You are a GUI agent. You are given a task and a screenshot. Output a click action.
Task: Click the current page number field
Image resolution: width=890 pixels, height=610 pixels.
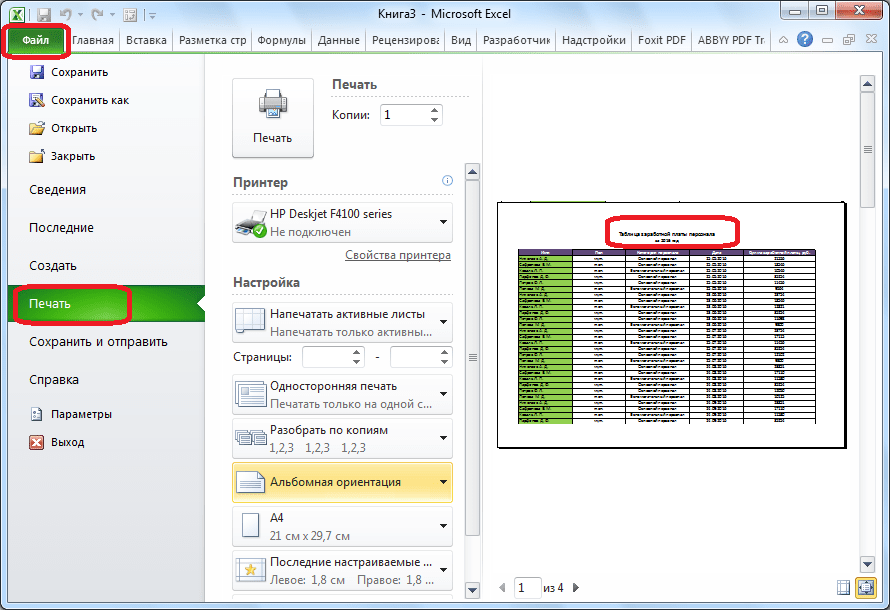(x=527, y=588)
